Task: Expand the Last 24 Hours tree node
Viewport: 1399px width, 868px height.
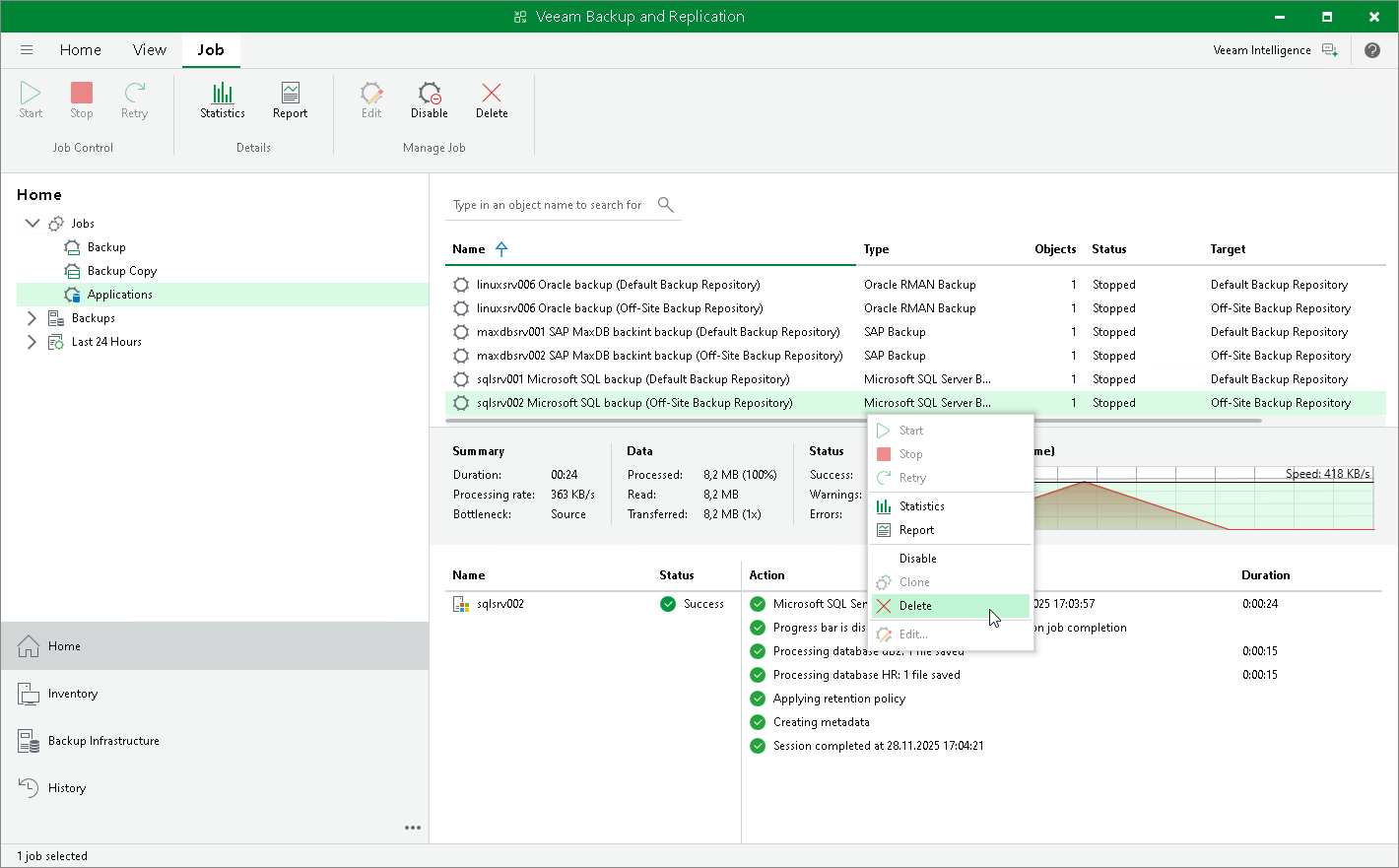Action: (33, 342)
